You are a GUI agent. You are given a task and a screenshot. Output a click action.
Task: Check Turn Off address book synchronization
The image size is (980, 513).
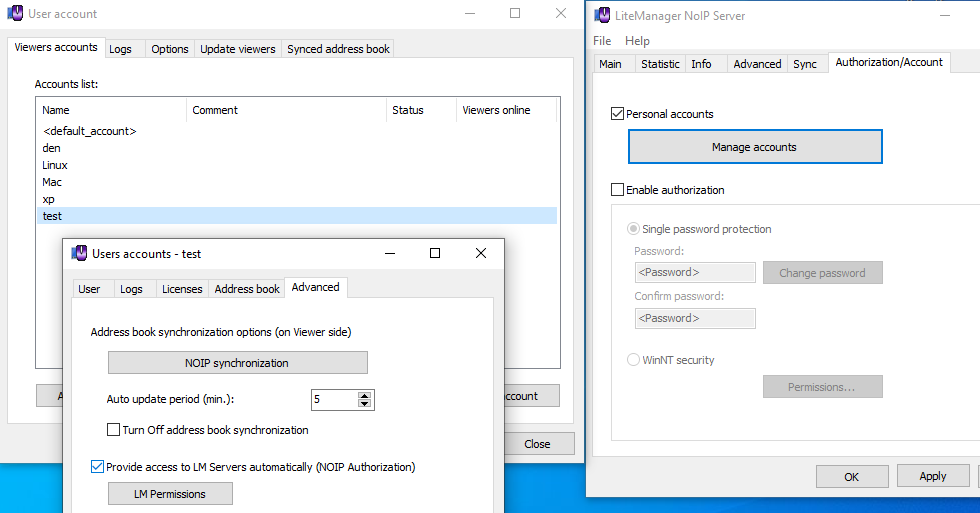point(113,429)
